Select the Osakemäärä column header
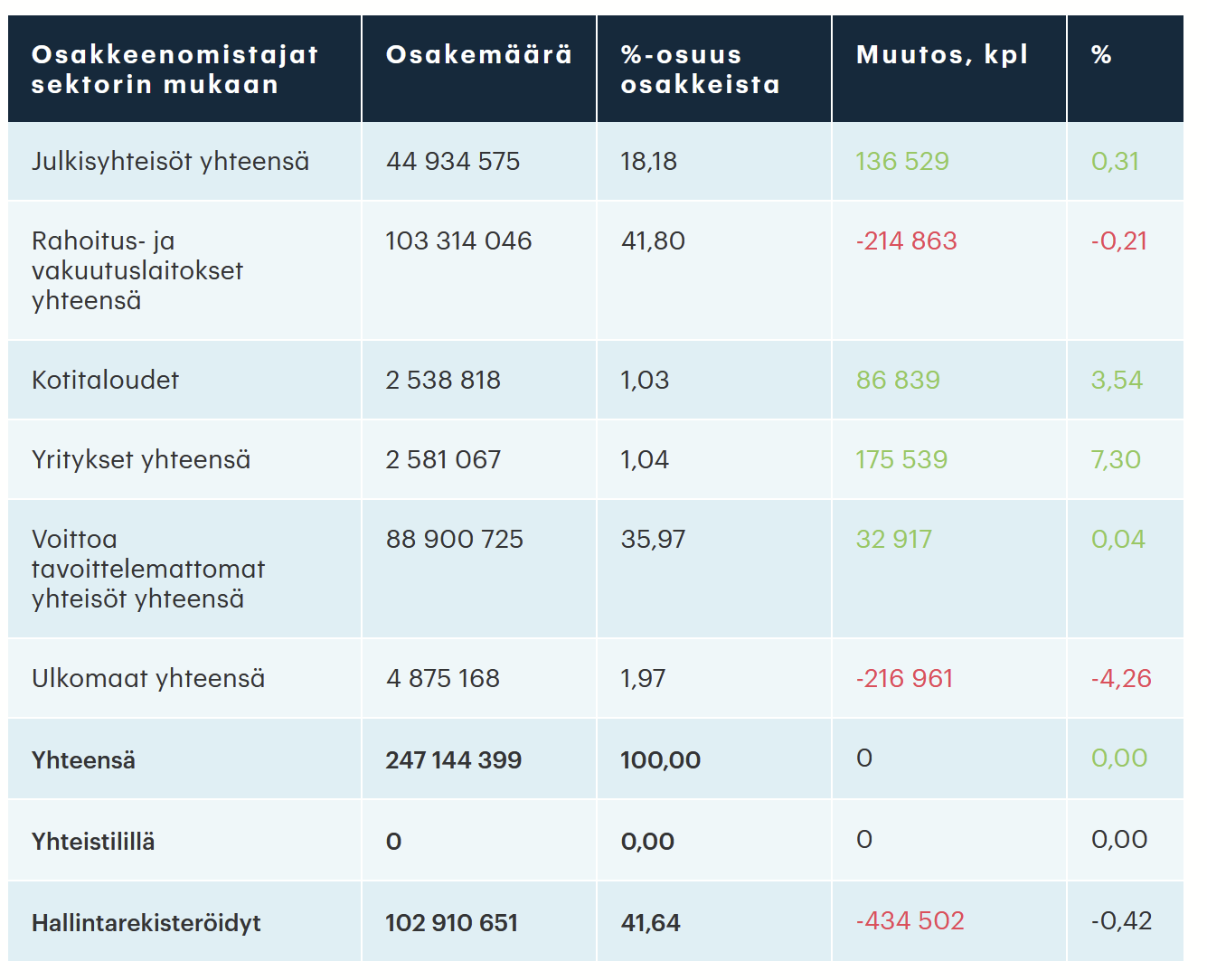This screenshot has height=980, width=1207. pyautogui.click(x=478, y=55)
